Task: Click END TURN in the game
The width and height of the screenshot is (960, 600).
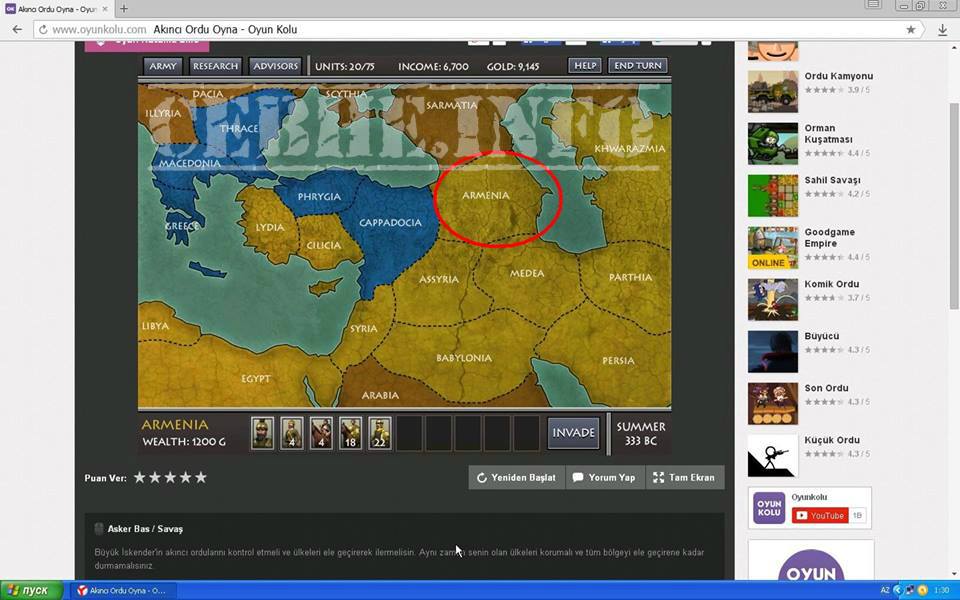Action: pos(638,66)
